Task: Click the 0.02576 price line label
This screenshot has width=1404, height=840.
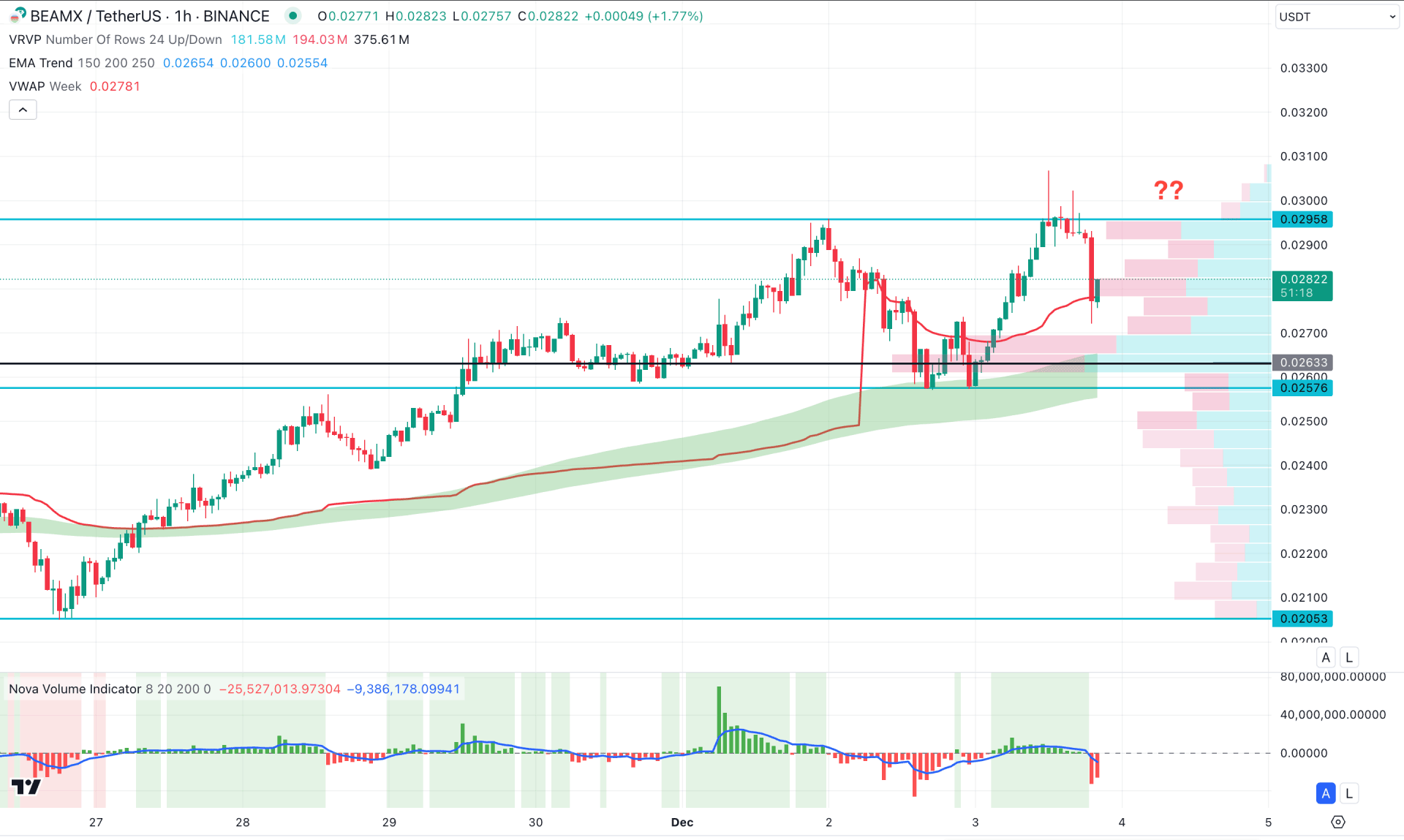Action: tap(1302, 387)
